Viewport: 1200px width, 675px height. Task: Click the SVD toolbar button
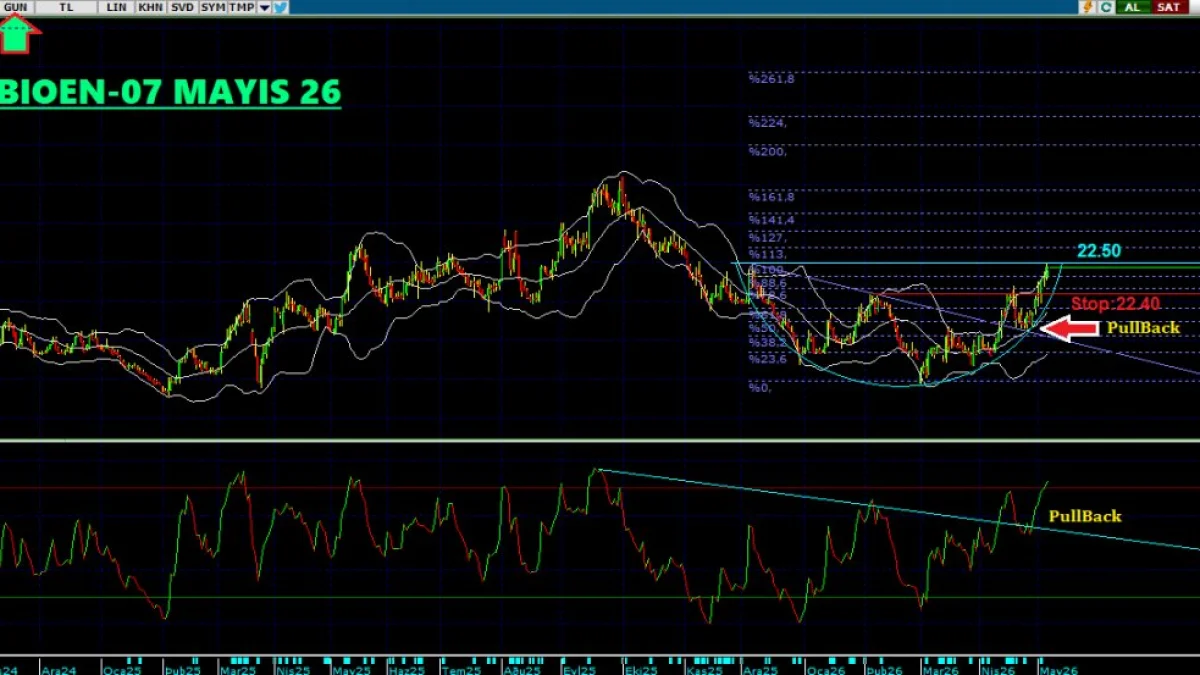[182, 7]
